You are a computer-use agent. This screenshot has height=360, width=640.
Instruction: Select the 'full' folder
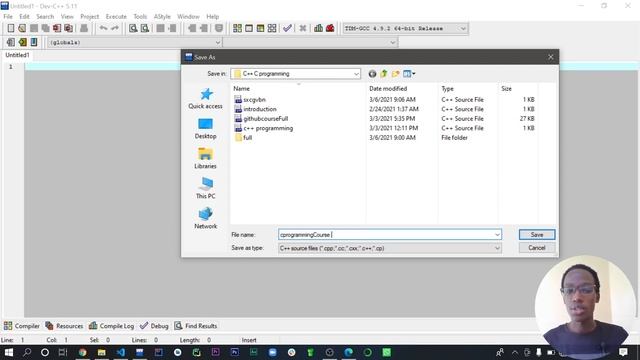(x=244, y=138)
